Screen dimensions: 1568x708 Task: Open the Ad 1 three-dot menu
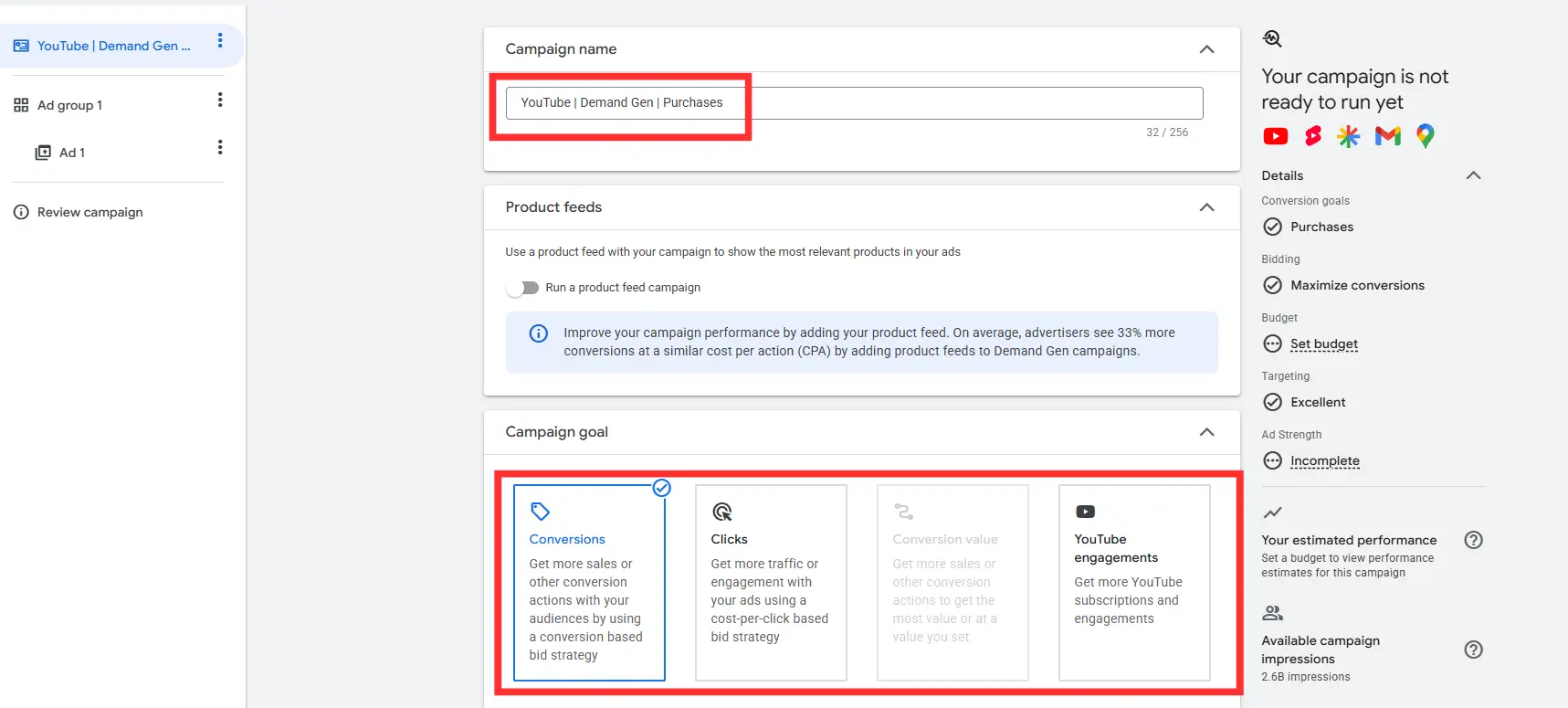tap(220, 147)
